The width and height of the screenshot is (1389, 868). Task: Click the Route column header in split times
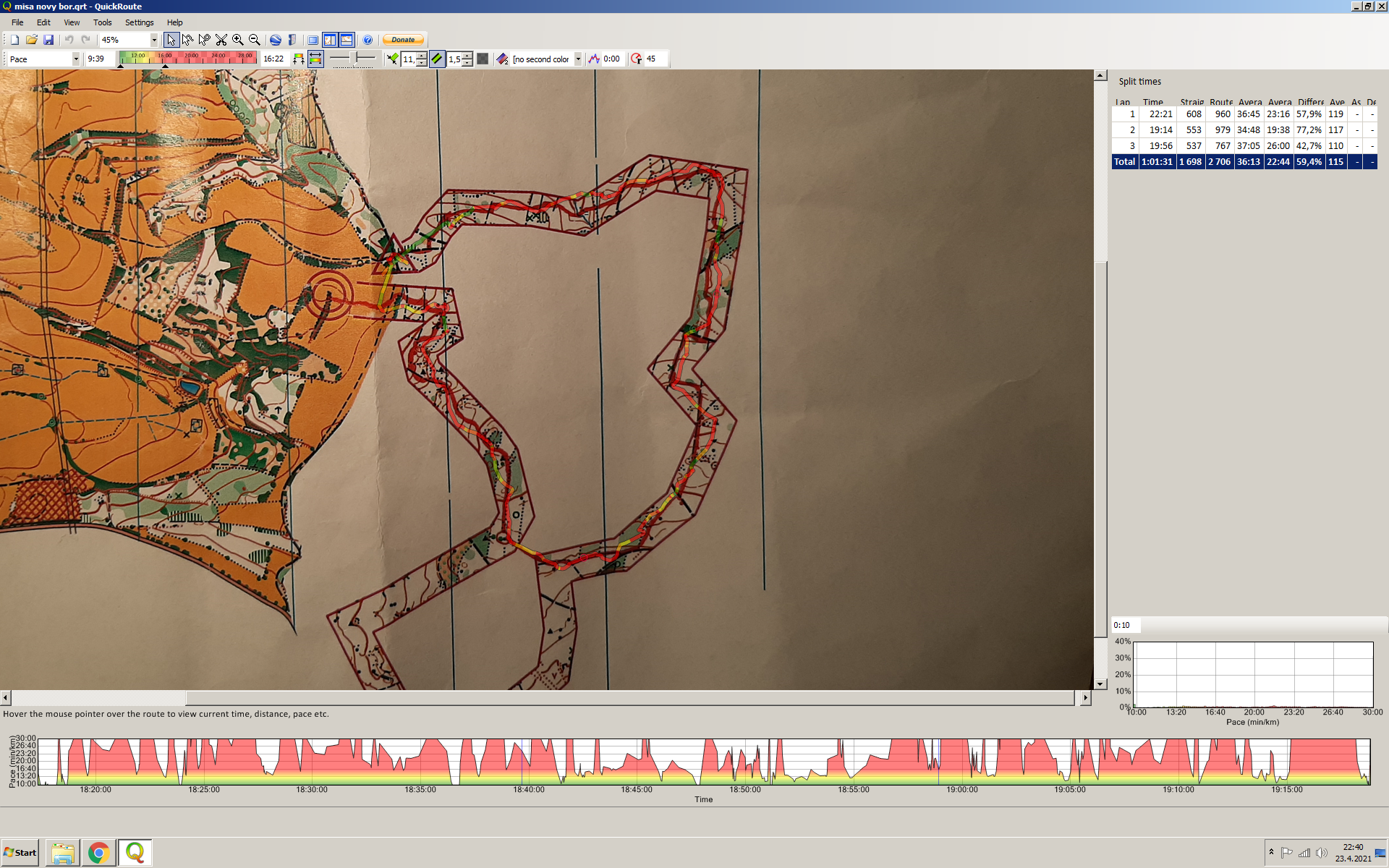click(1220, 102)
